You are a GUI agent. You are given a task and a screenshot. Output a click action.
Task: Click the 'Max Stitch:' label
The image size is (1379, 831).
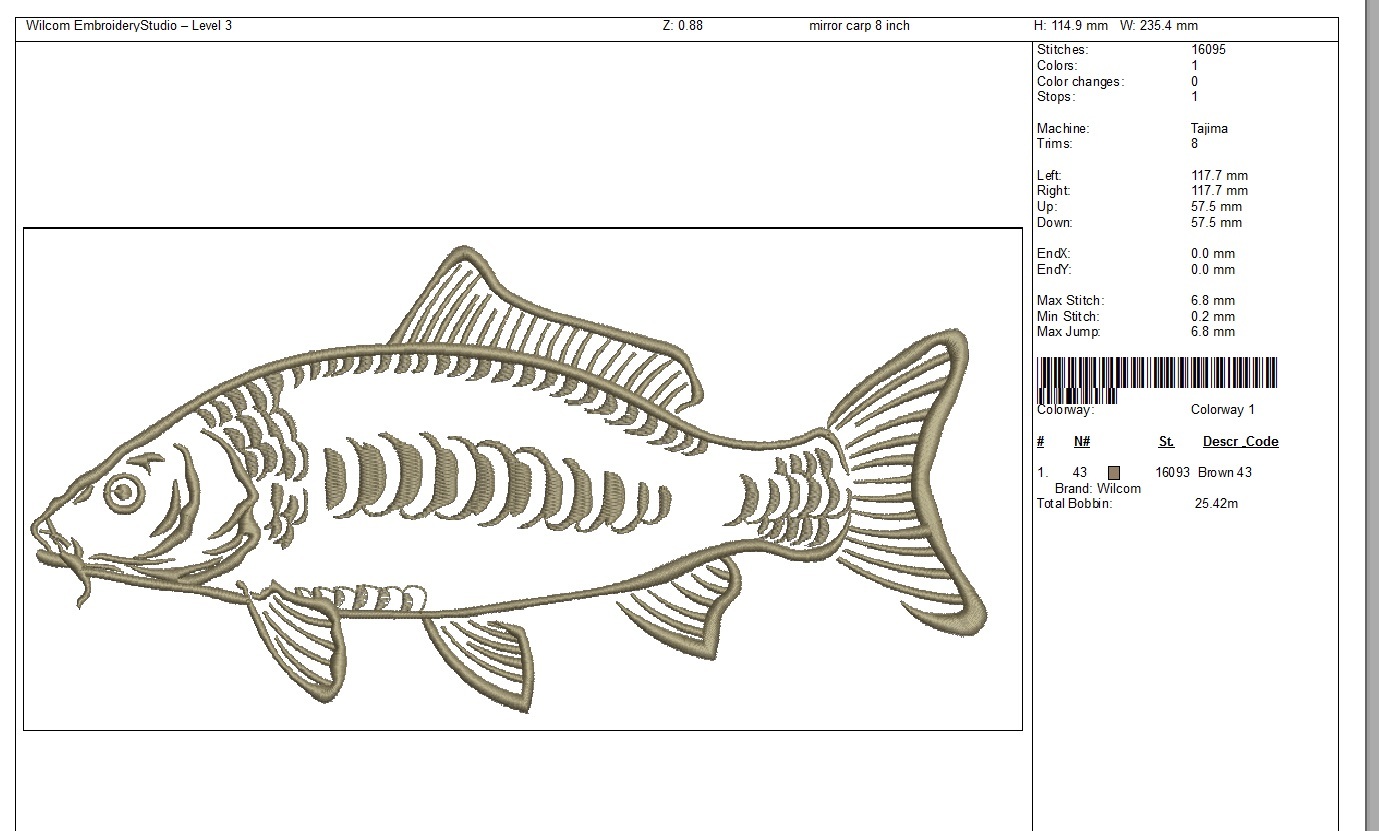(x=1071, y=301)
